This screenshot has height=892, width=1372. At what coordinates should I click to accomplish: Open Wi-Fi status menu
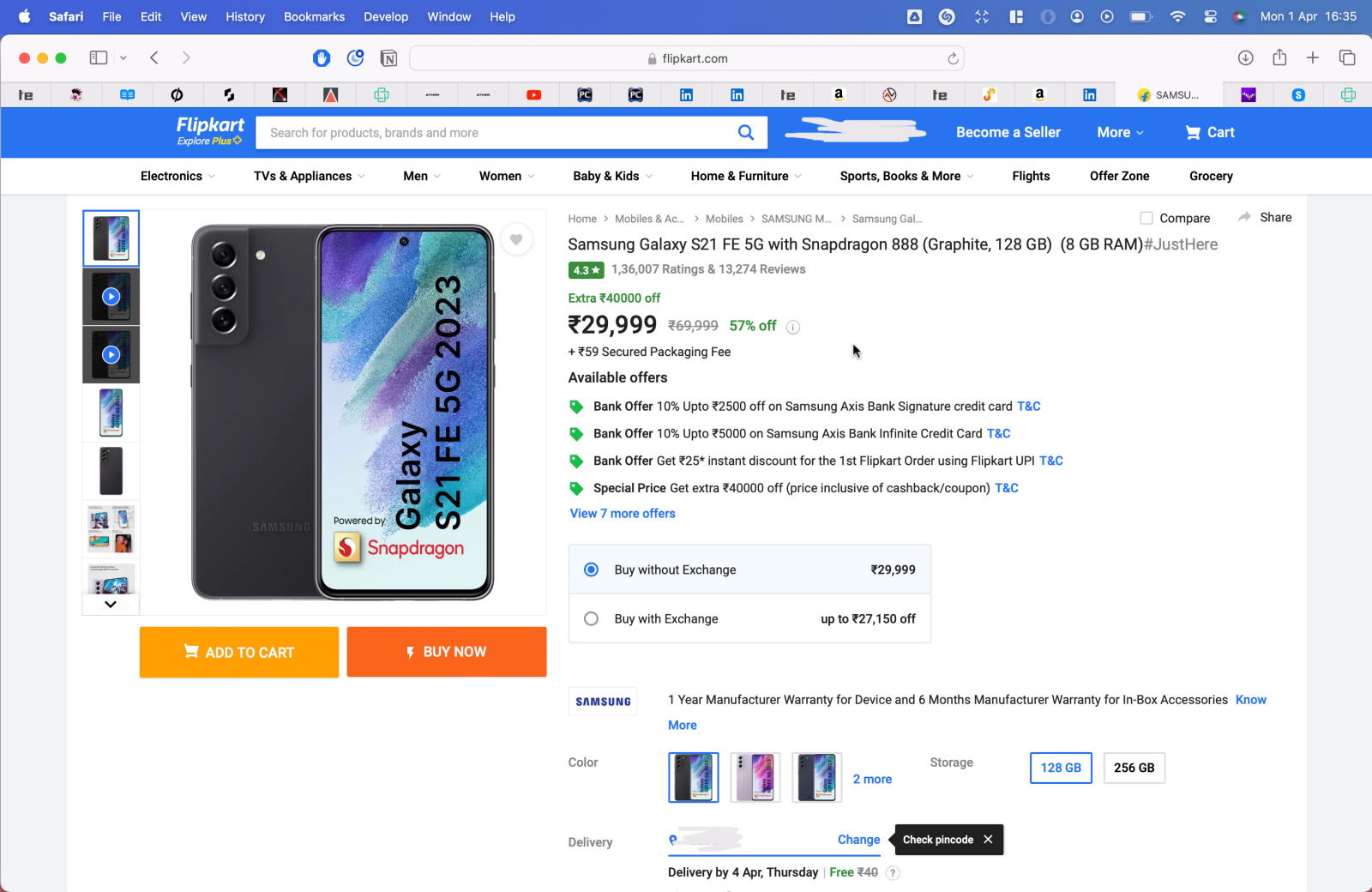[1177, 16]
